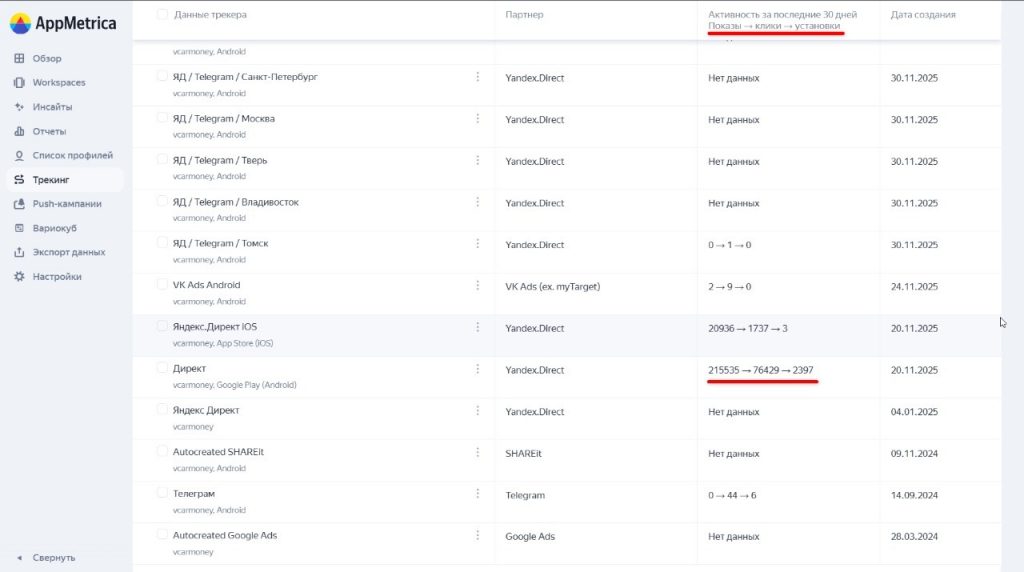Image resolution: width=1024 pixels, height=572 pixels.
Task: Open the Workspaces icon in sidebar
Action: (19, 82)
